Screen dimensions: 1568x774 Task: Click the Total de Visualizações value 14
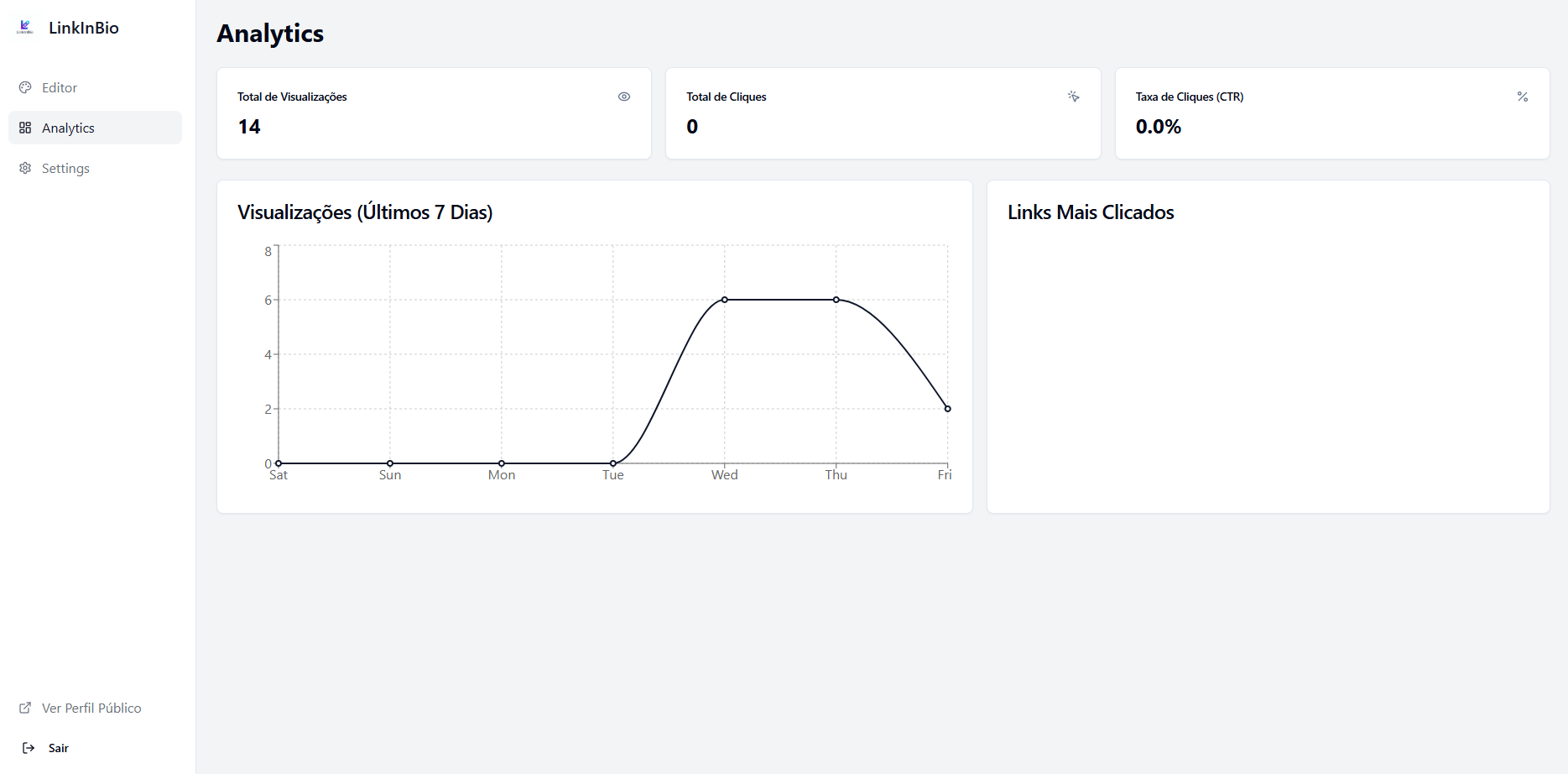(249, 127)
